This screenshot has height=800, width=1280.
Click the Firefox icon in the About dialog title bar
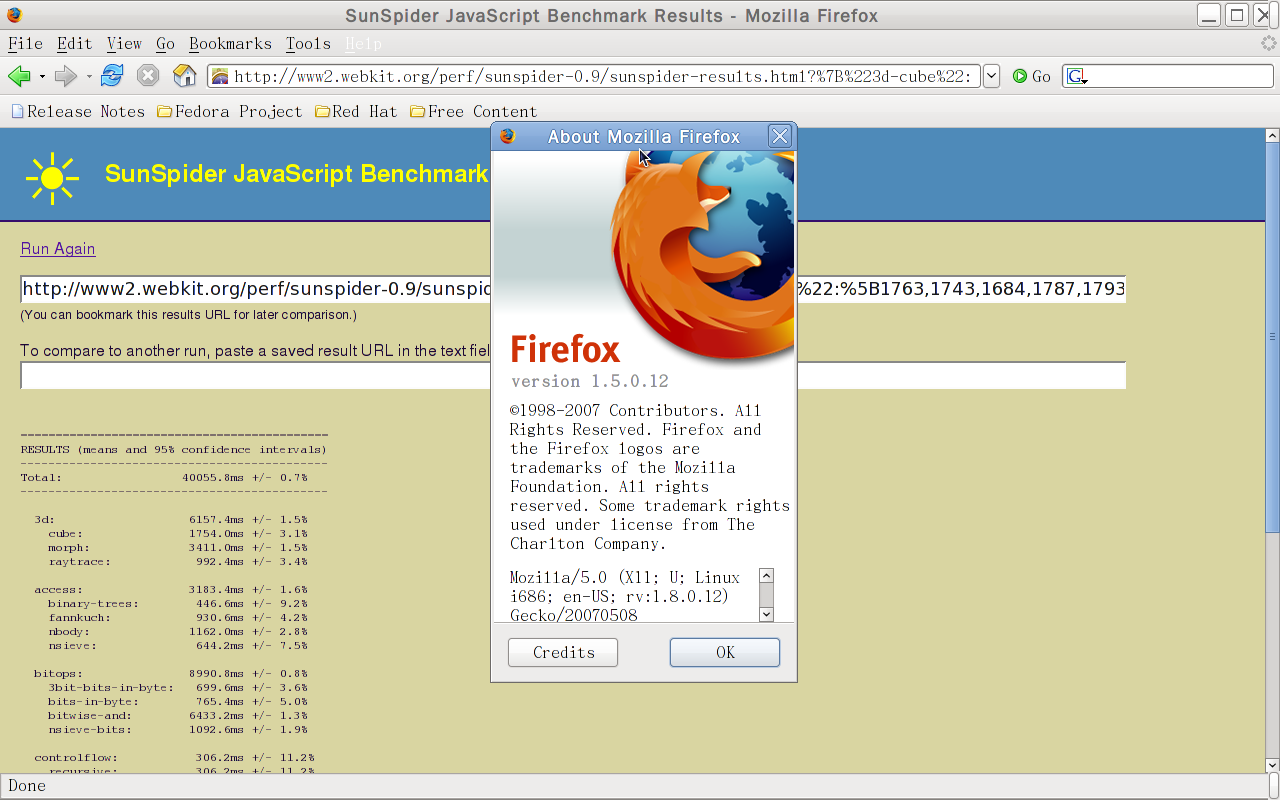point(508,137)
